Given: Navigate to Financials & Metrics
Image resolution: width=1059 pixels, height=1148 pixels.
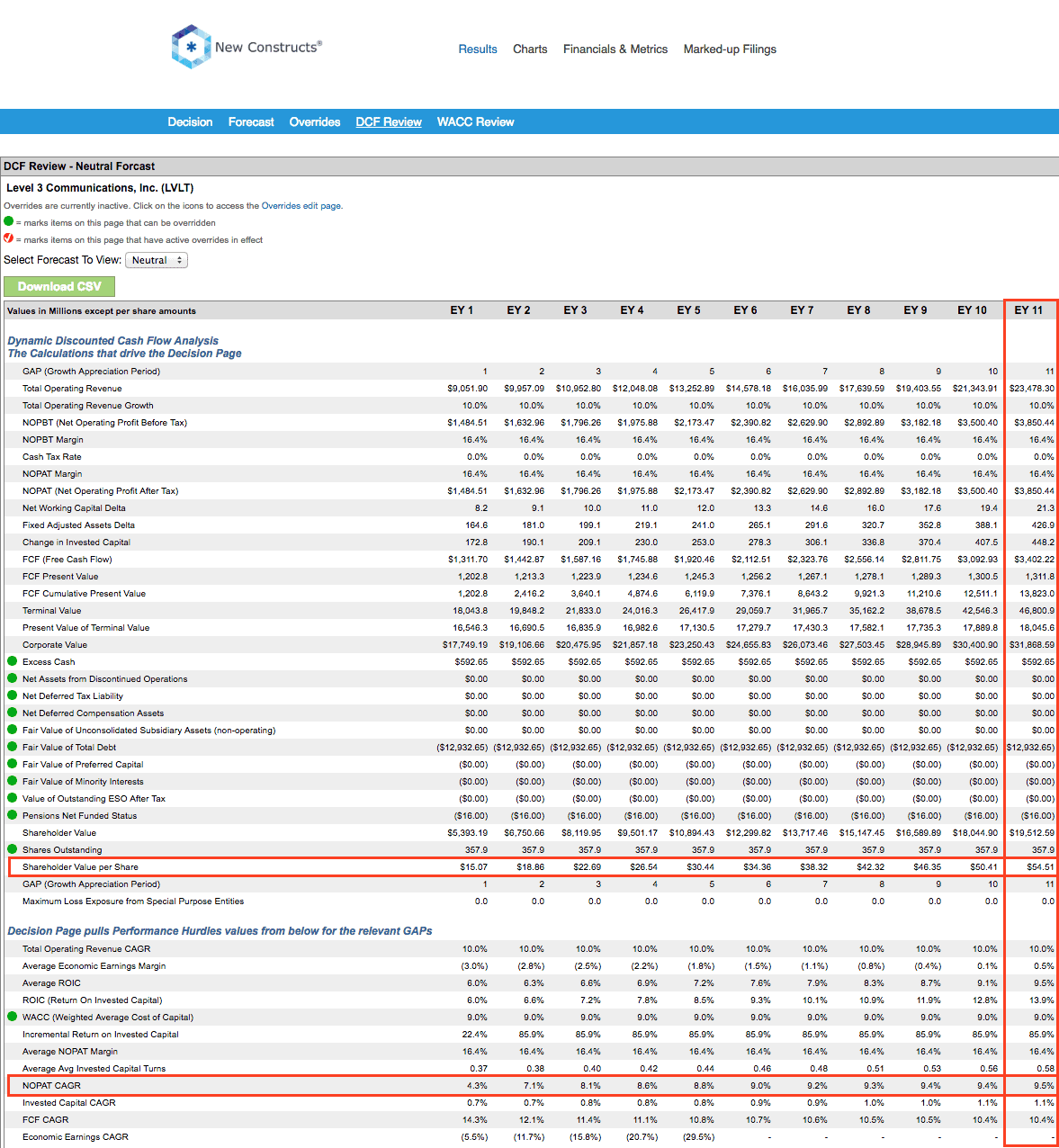Looking at the screenshot, I should click(x=615, y=49).
